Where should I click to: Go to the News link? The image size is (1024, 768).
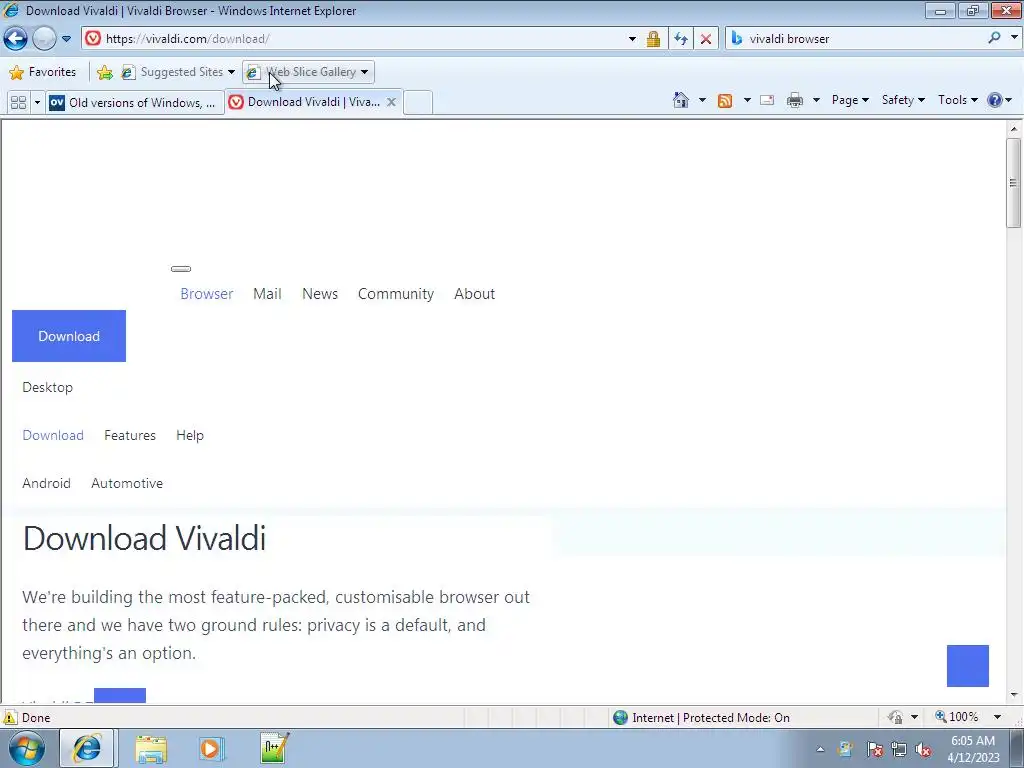click(320, 294)
